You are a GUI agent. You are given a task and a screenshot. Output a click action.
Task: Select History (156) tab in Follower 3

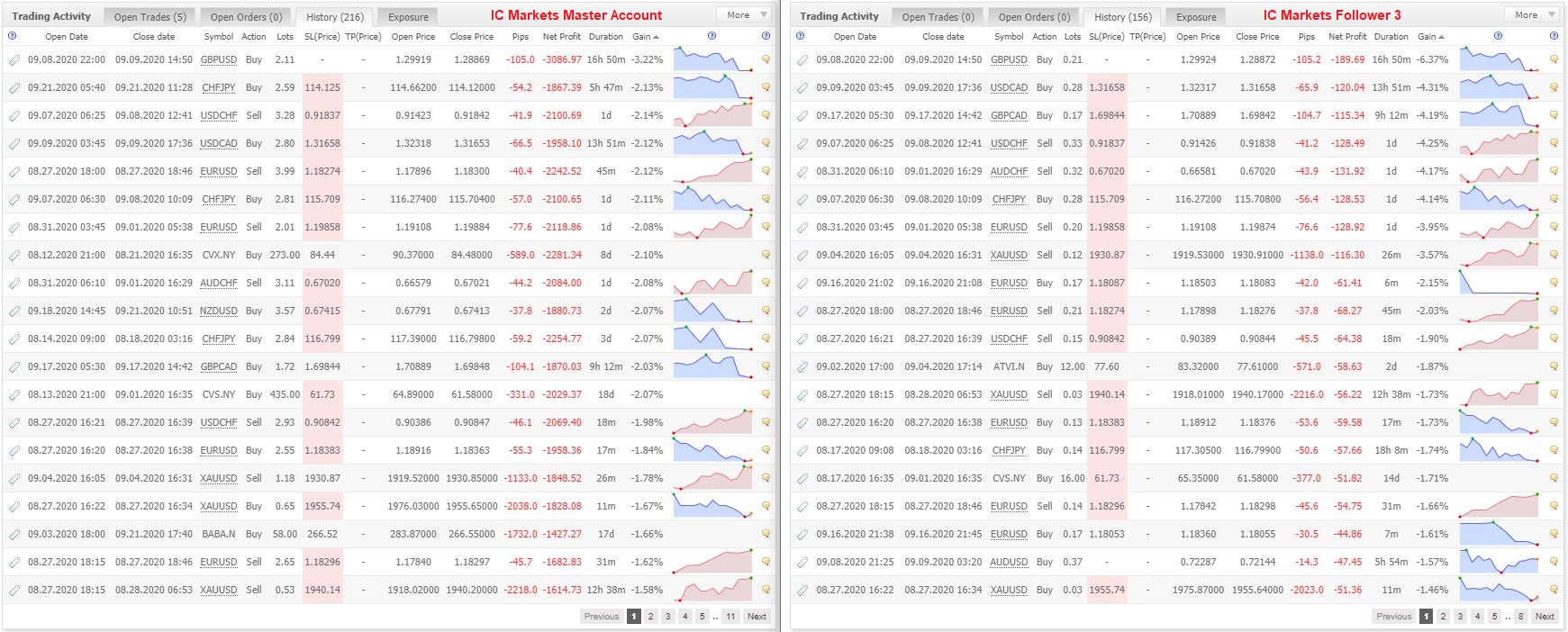(1122, 16)
